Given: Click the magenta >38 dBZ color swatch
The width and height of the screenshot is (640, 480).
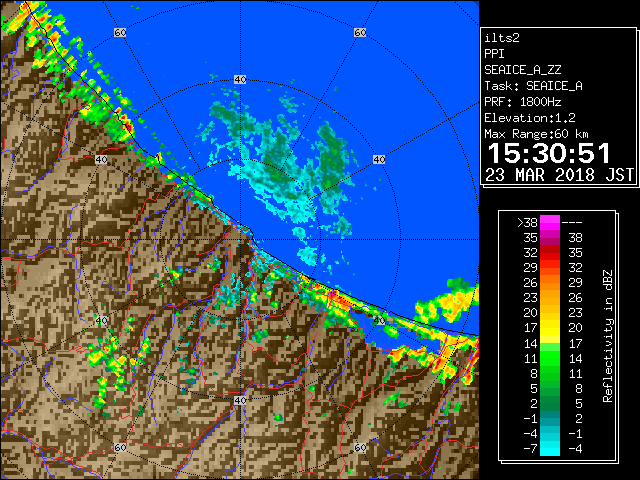Looking at the screenshot, I should pyautogui.click(x=550, y=222).
